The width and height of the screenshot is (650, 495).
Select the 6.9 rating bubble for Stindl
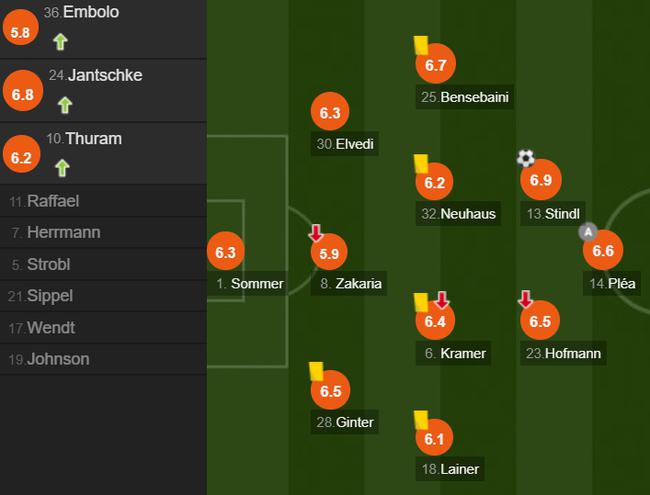[x=541, y=180]
